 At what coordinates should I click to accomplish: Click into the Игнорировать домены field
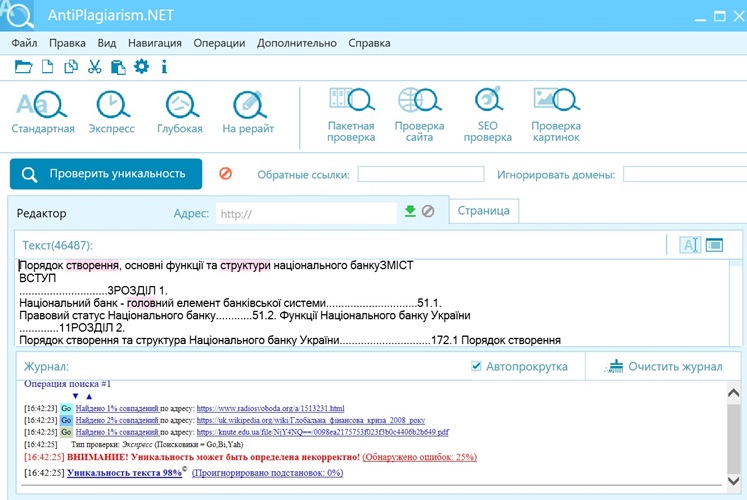pos(685,174)
